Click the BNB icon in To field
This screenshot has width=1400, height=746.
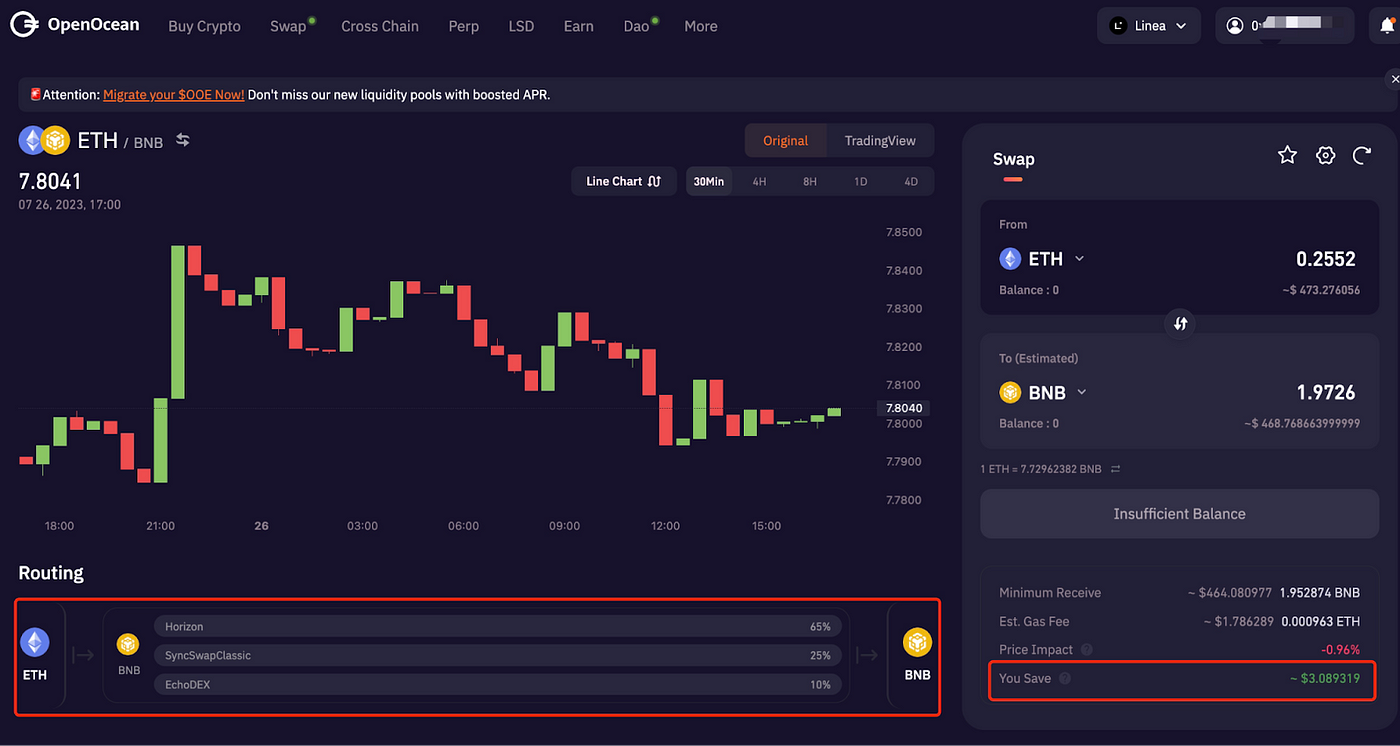(x=1010, y=393)
